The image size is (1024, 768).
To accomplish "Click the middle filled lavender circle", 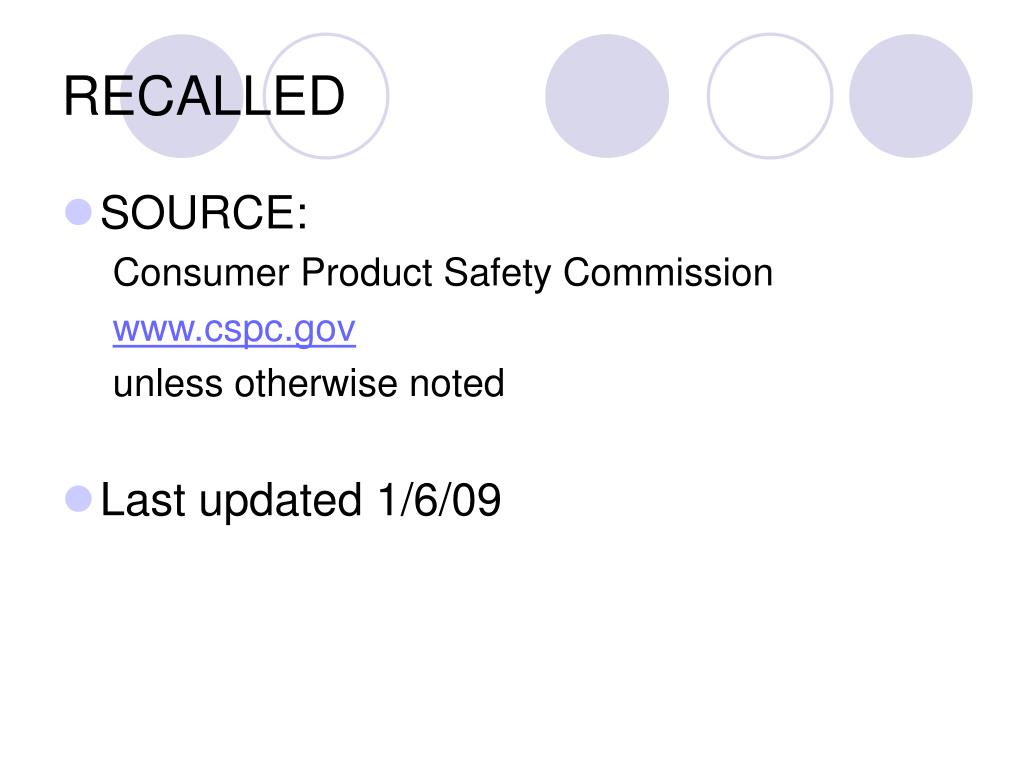I will [x=607, y=96].
